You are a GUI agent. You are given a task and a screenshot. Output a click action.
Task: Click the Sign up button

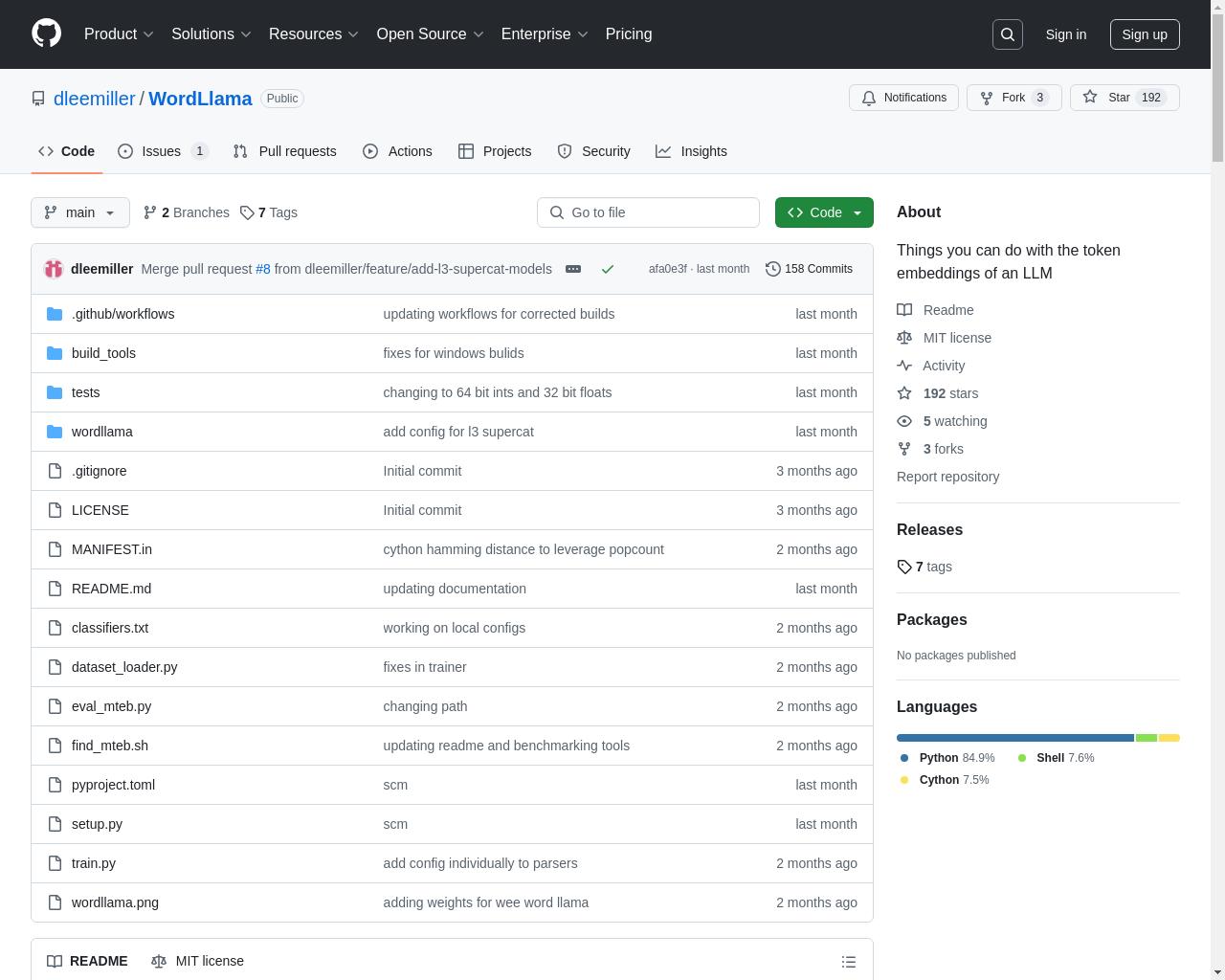coord(1145,34)
